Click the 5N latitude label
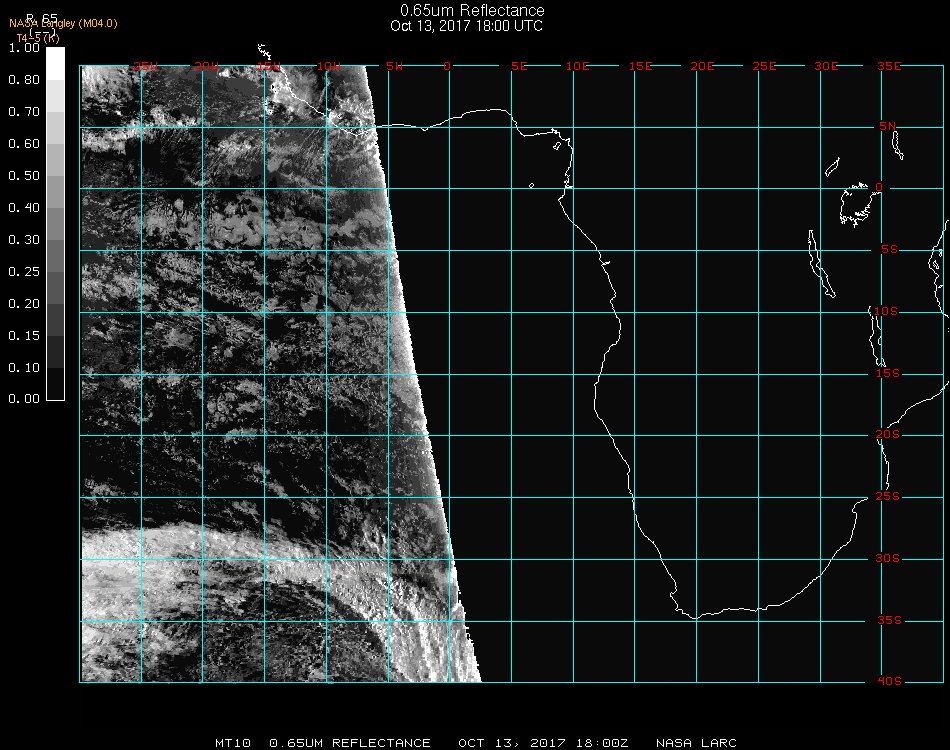 coord(888,126)
